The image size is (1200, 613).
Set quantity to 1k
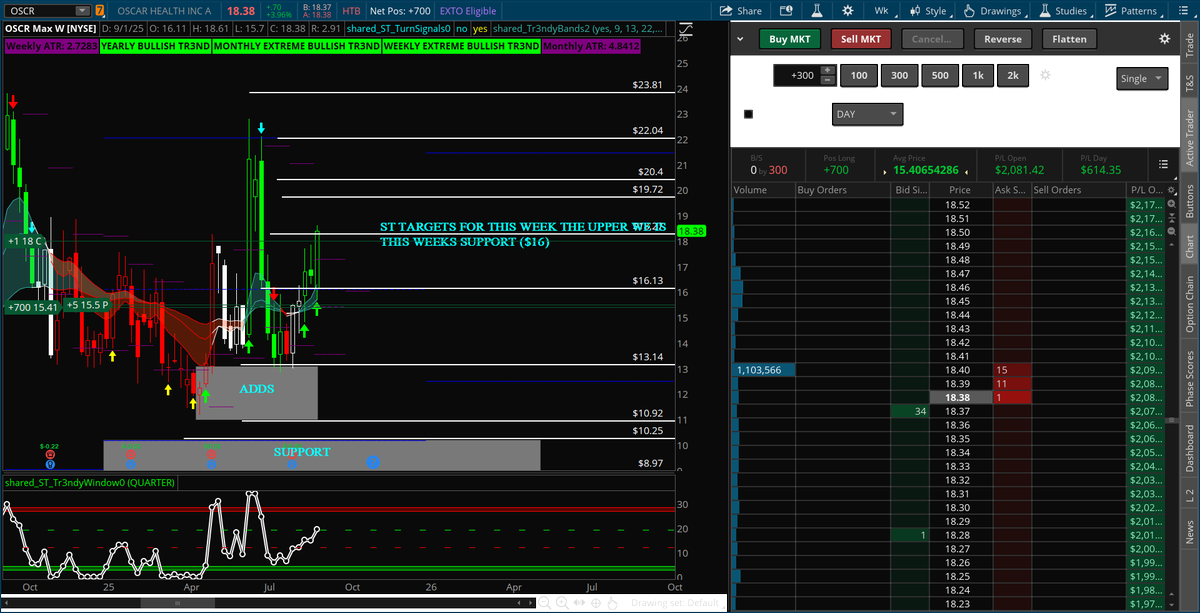pos(978,76)
